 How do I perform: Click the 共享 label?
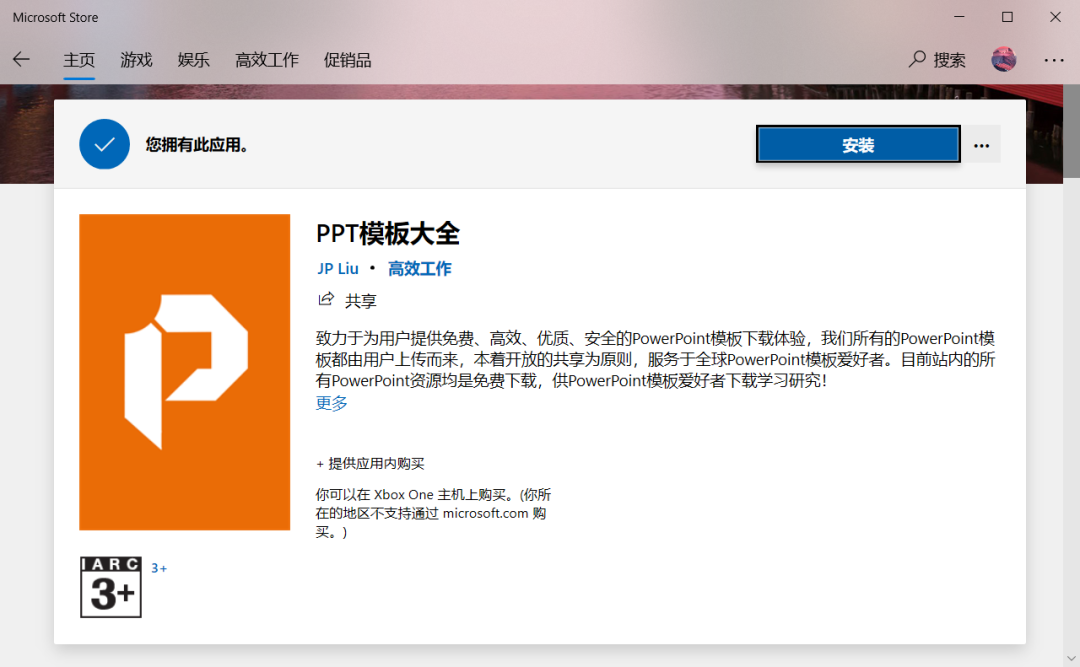[x=361, y=300]
